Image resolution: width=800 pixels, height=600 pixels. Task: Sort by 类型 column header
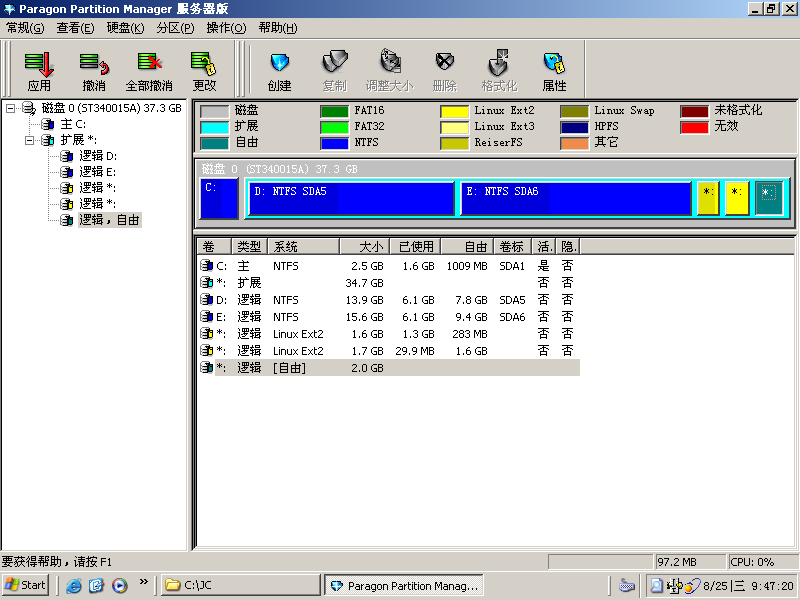pyautogui.click(x=249, y=247)
